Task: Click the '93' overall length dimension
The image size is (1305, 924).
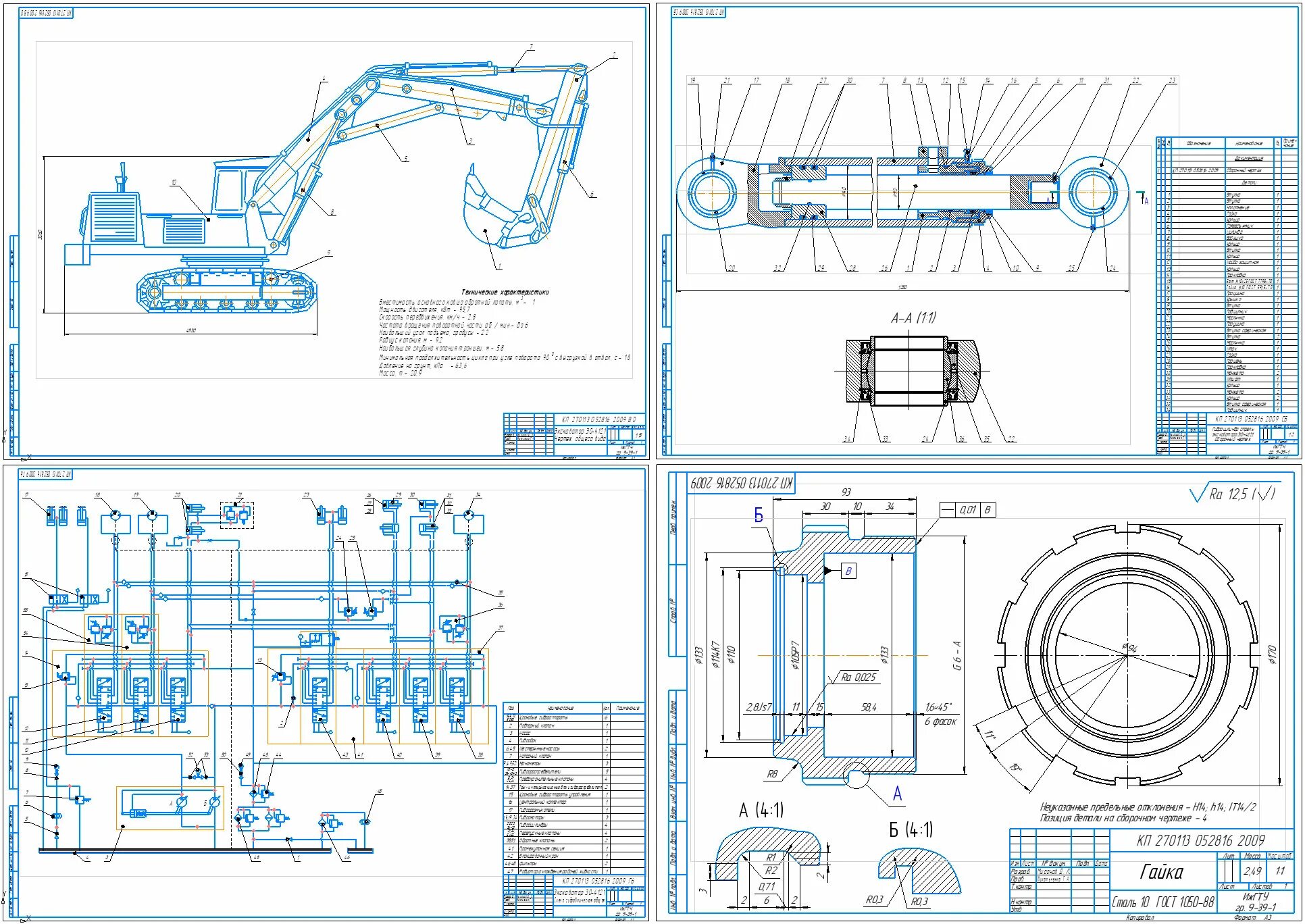Action: pyautogui.click(x=846, y=492)
